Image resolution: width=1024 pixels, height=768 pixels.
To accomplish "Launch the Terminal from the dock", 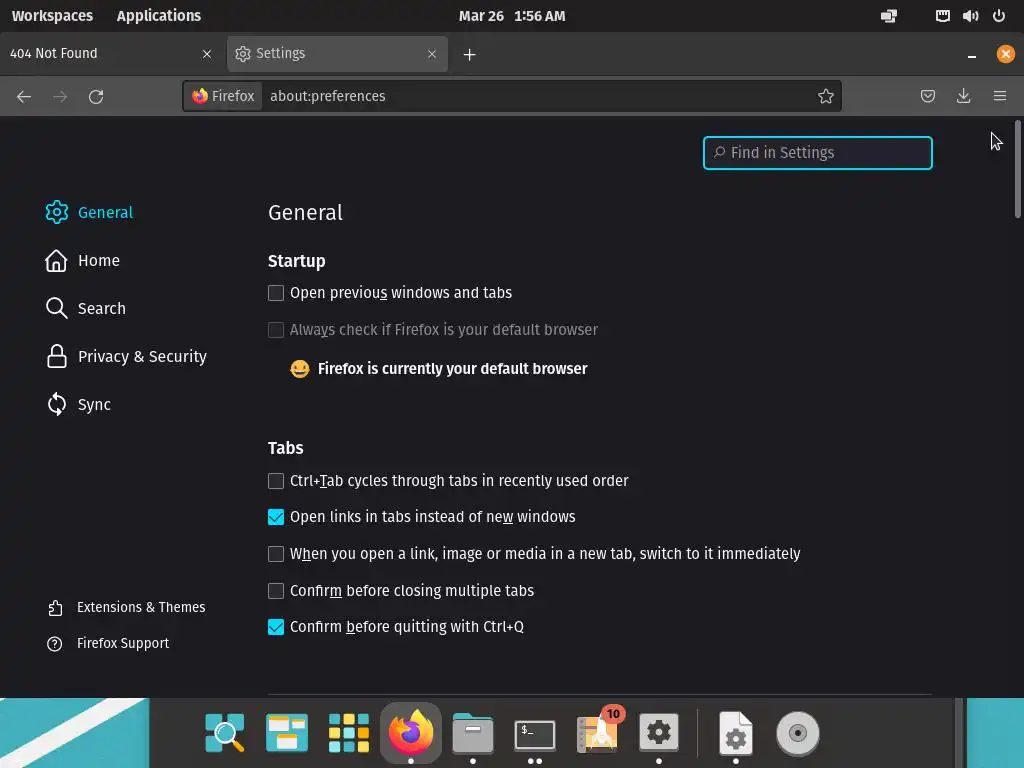I will [x=535, y=735].
